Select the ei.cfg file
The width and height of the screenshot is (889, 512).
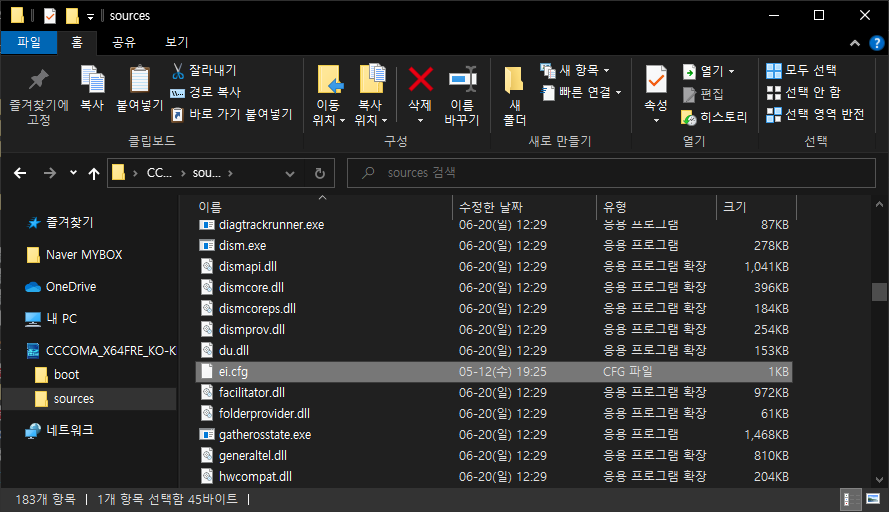coord(494,372)
